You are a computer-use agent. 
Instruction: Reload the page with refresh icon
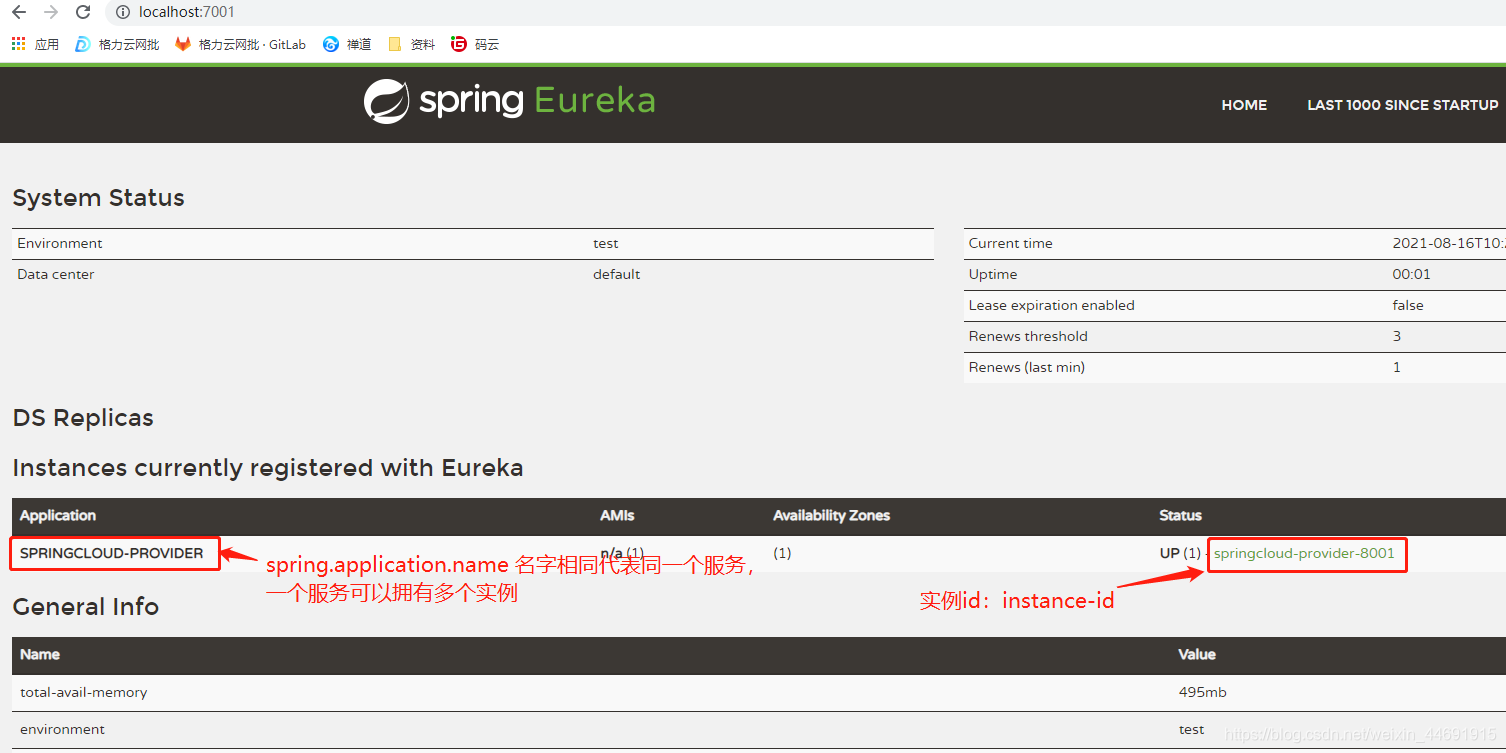coord(83,12)
